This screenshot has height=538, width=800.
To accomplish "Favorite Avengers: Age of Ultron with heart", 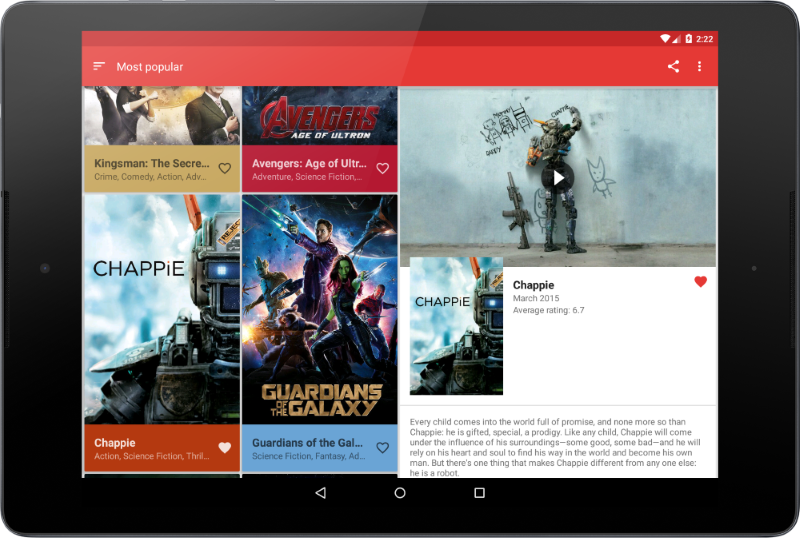I will coord(383,168).
